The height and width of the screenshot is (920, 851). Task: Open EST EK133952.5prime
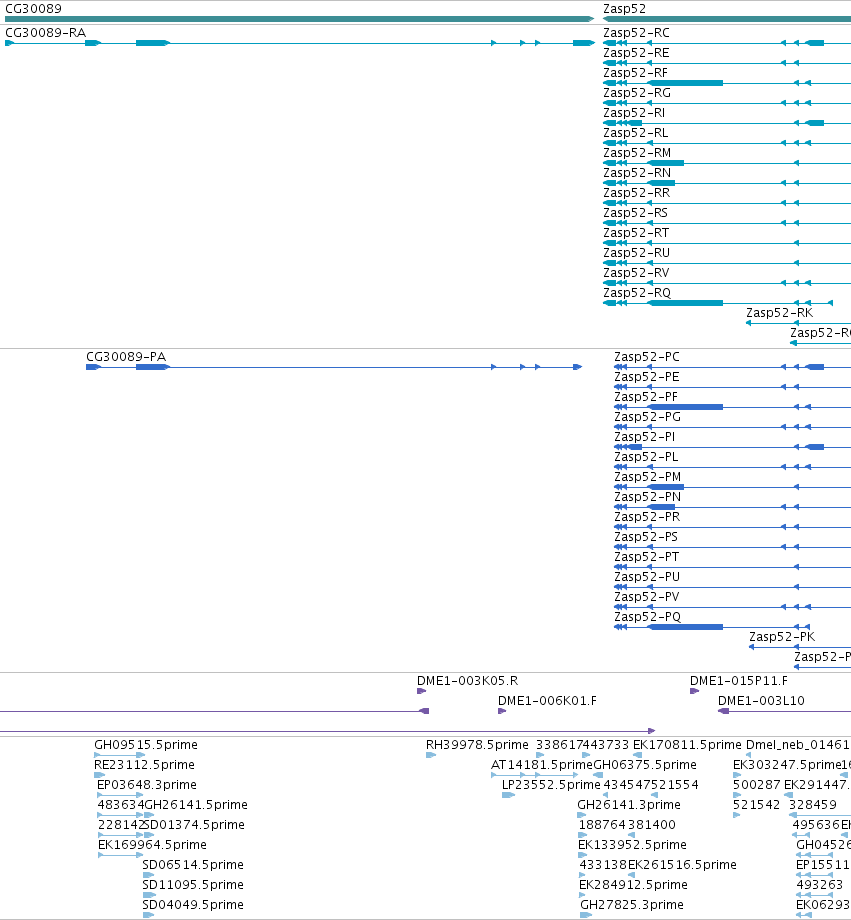632,844
